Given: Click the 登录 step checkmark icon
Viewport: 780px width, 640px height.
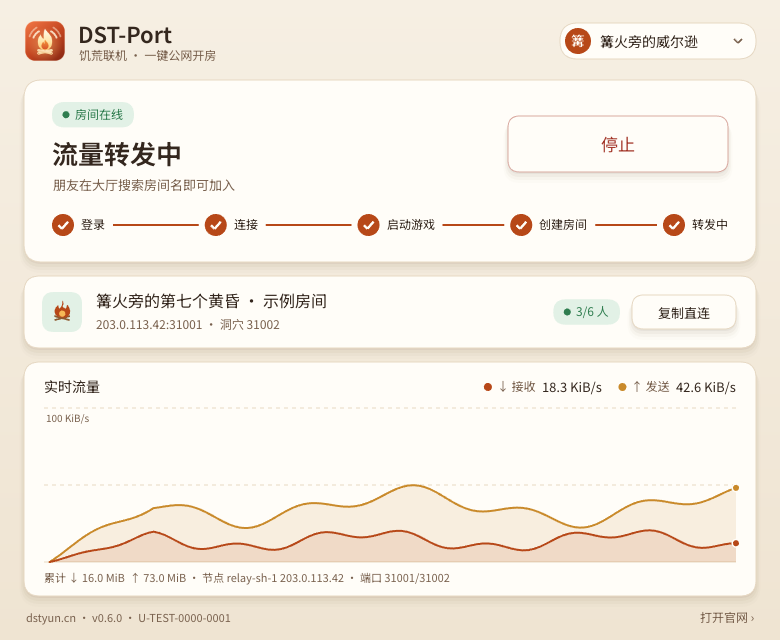Looking at the screenshot, I should (x=63, y=225).
